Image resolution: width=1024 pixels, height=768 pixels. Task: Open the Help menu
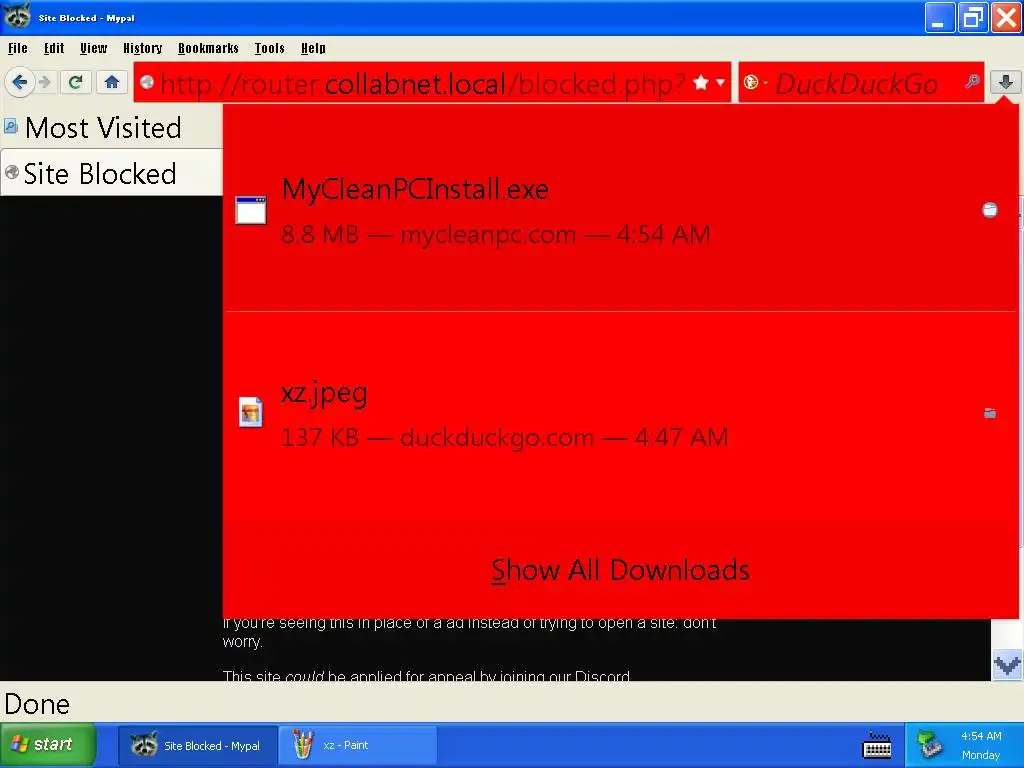[x=313, y=48]
